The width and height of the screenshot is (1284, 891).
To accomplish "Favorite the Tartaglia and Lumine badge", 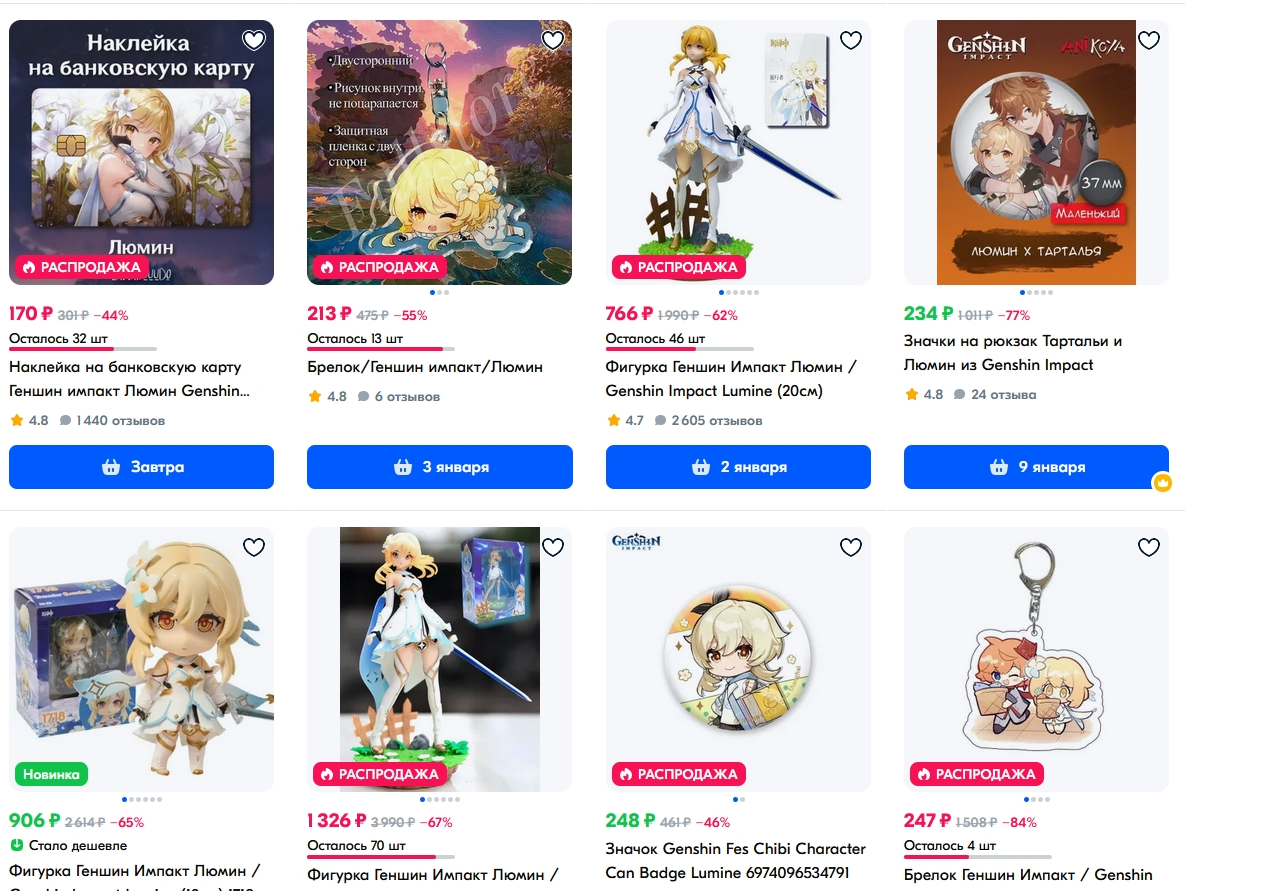I will point(1149,40).
